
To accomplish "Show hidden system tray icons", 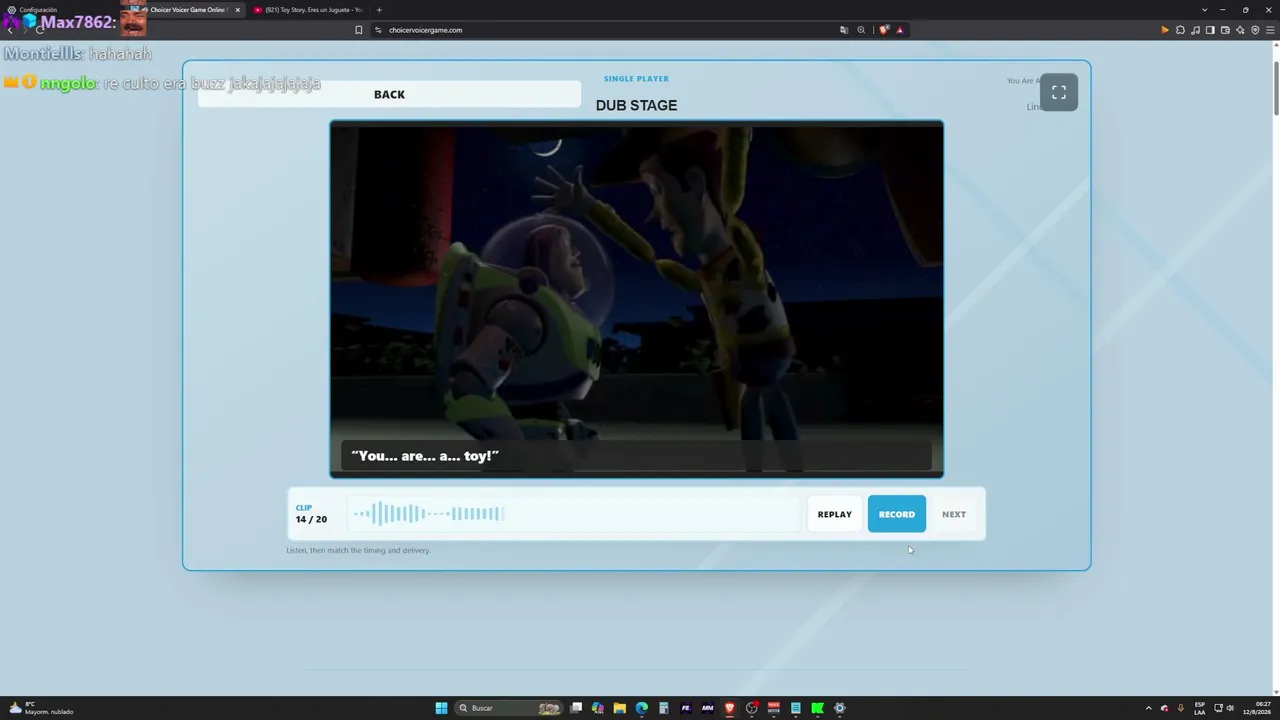I will pos(1148,708).
